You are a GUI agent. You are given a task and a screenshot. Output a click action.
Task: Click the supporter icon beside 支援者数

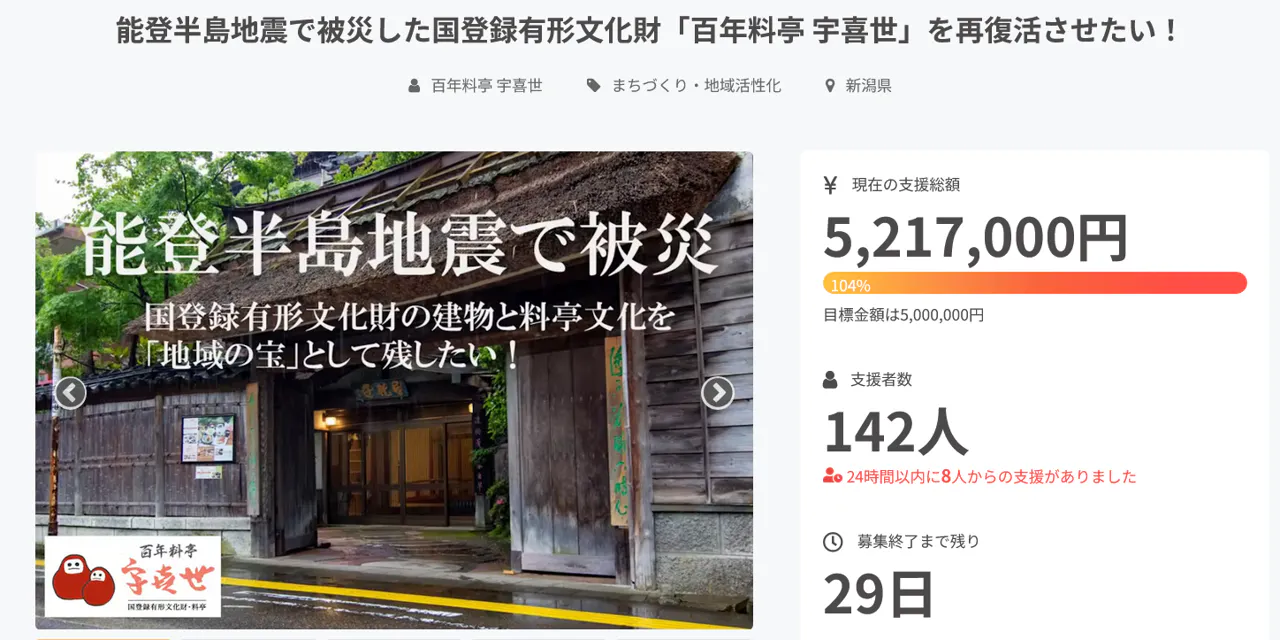click(x=830, y=380)
